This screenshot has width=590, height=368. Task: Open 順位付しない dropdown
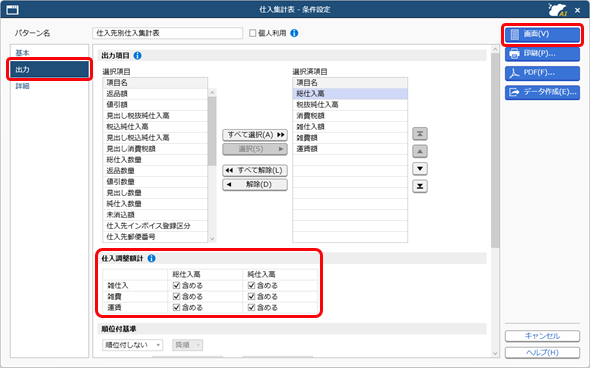[132, 345]
